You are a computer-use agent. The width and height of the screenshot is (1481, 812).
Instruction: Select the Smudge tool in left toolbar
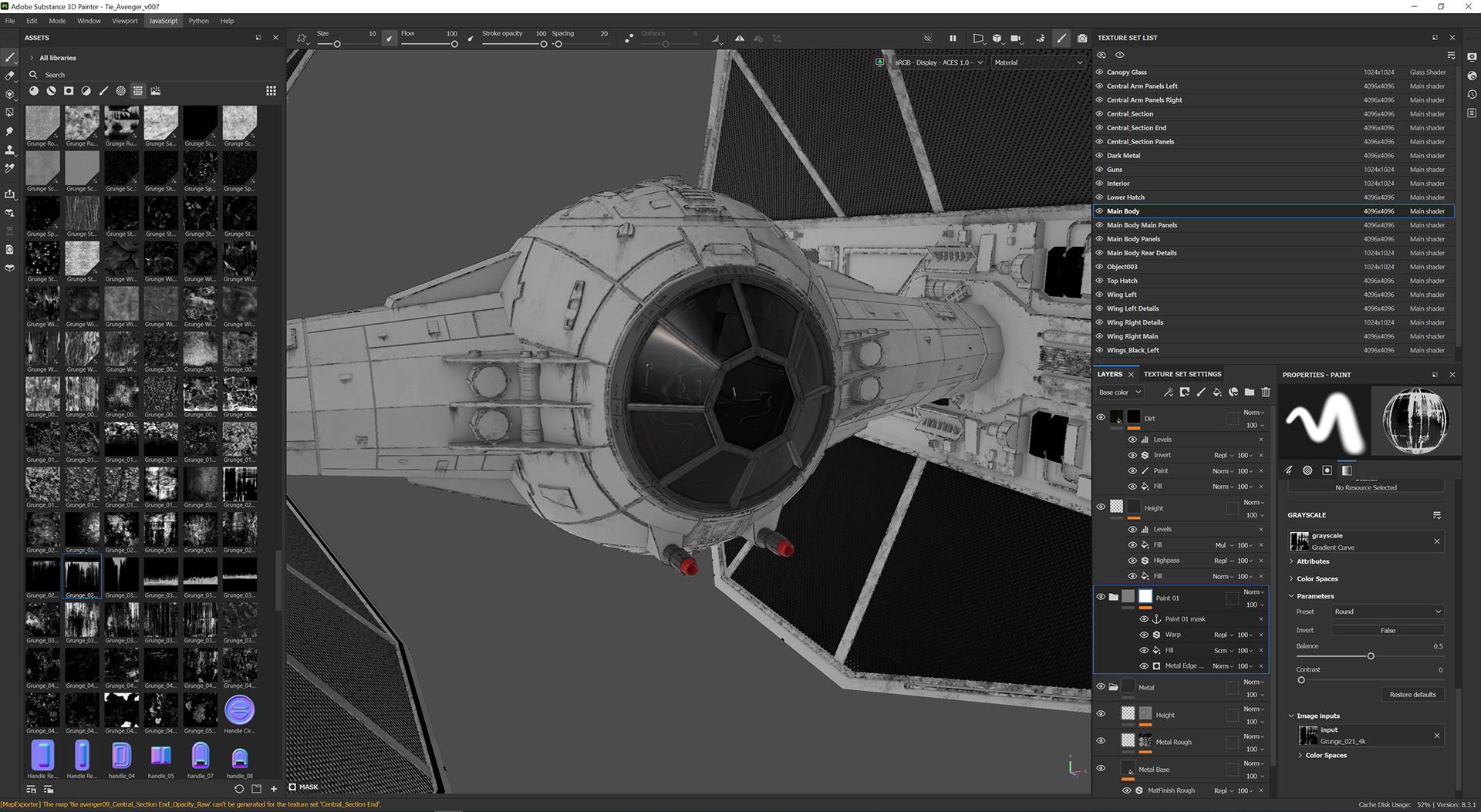click(10, 131)
